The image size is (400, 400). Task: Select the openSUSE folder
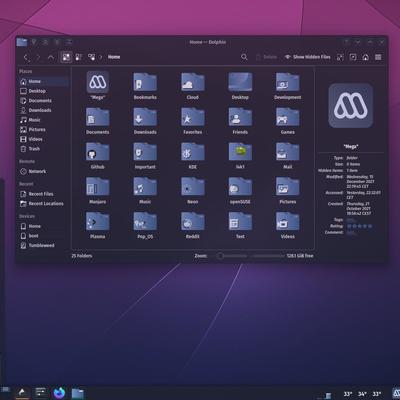point(240,190)
